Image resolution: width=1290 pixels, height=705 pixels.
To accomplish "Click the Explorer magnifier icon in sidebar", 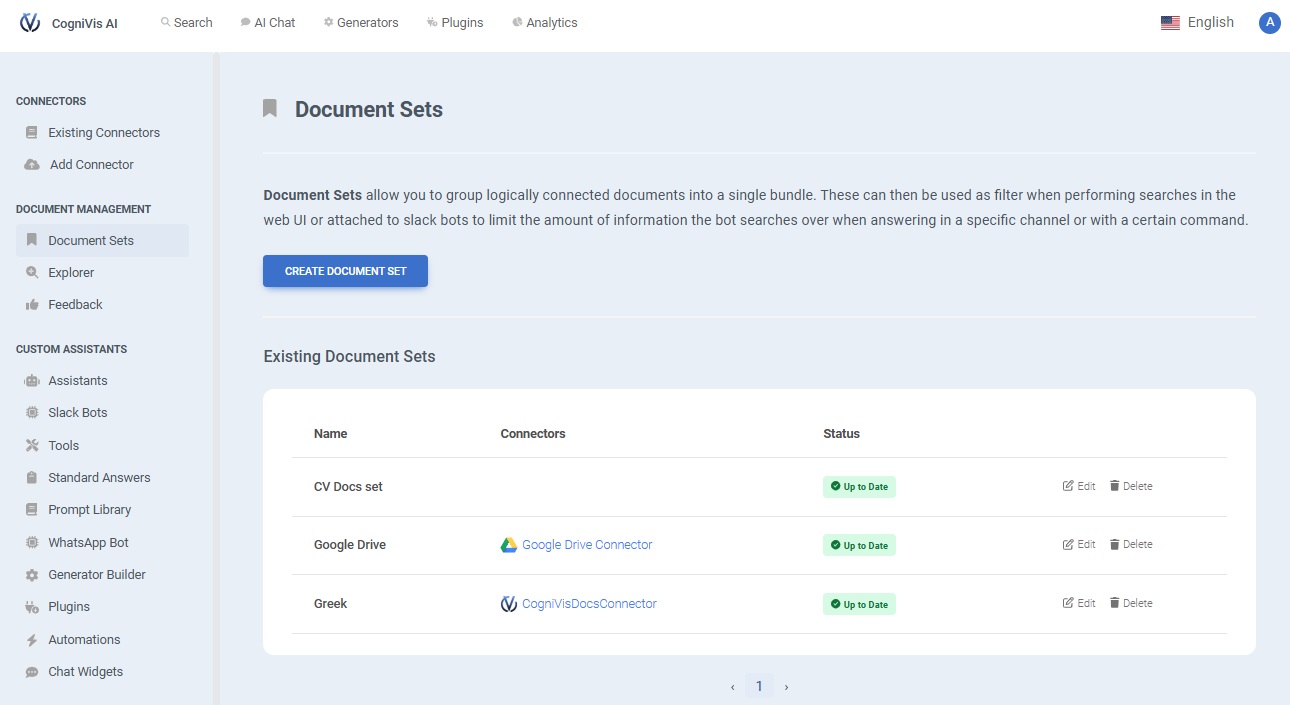I will point(32,272).
